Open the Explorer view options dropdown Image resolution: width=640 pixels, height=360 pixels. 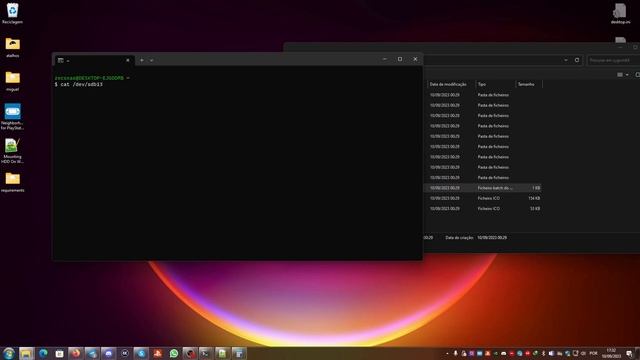623,75
